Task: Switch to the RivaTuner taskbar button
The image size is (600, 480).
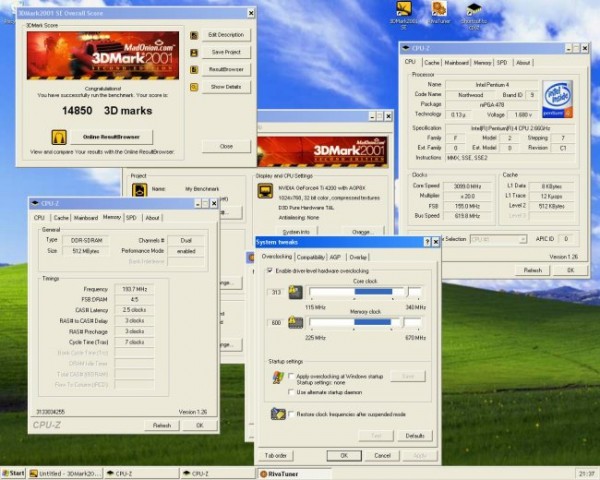Action: click(294, 473)
